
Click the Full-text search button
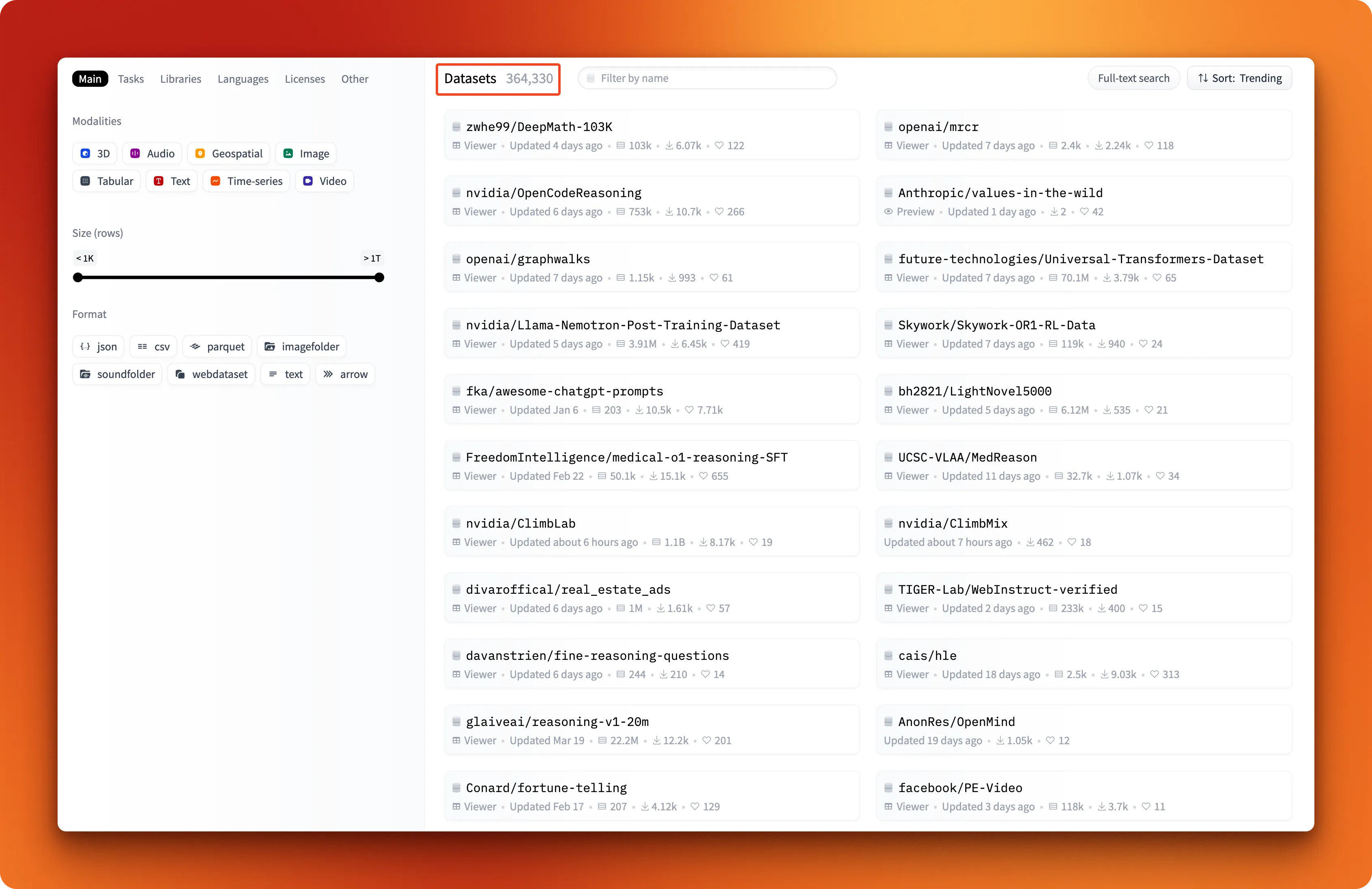tap(1133, 78)
